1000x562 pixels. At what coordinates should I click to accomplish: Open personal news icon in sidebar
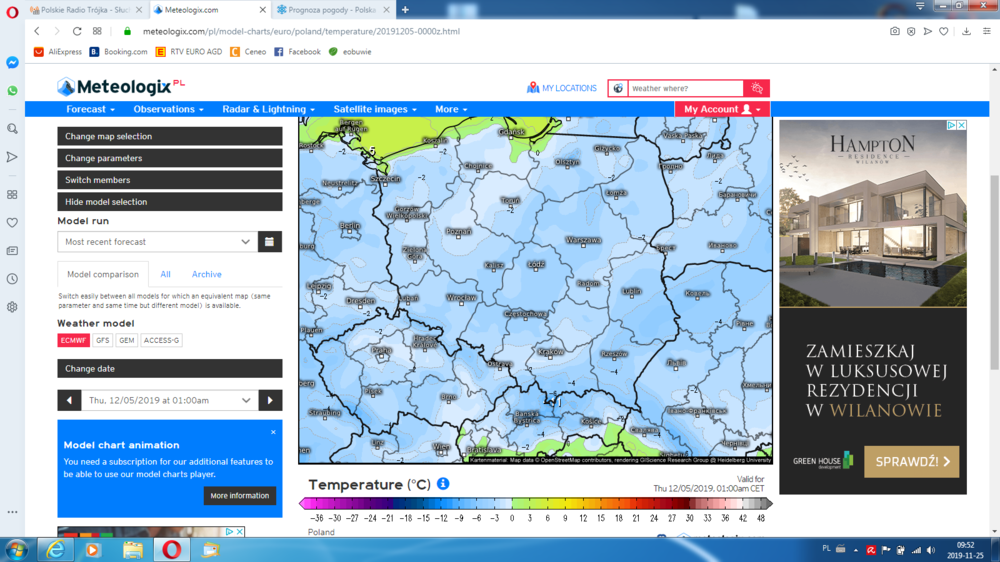click(x=12, y=251)
